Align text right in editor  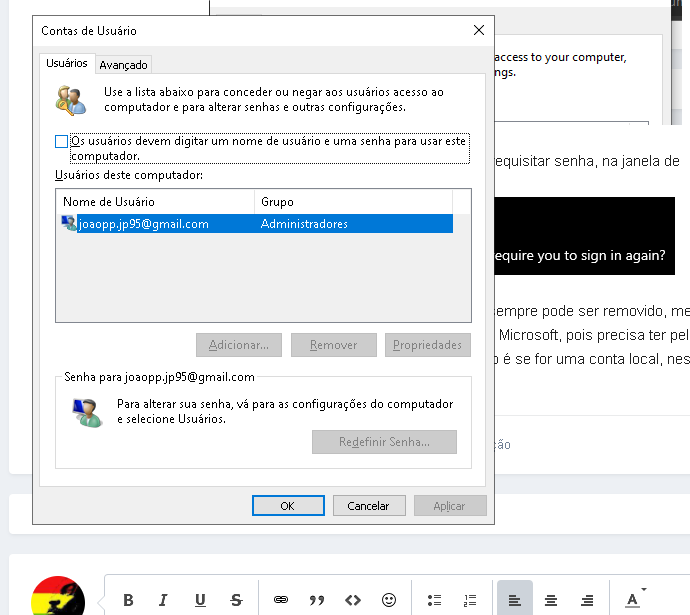pyautogui.click(x=587, y=600)
